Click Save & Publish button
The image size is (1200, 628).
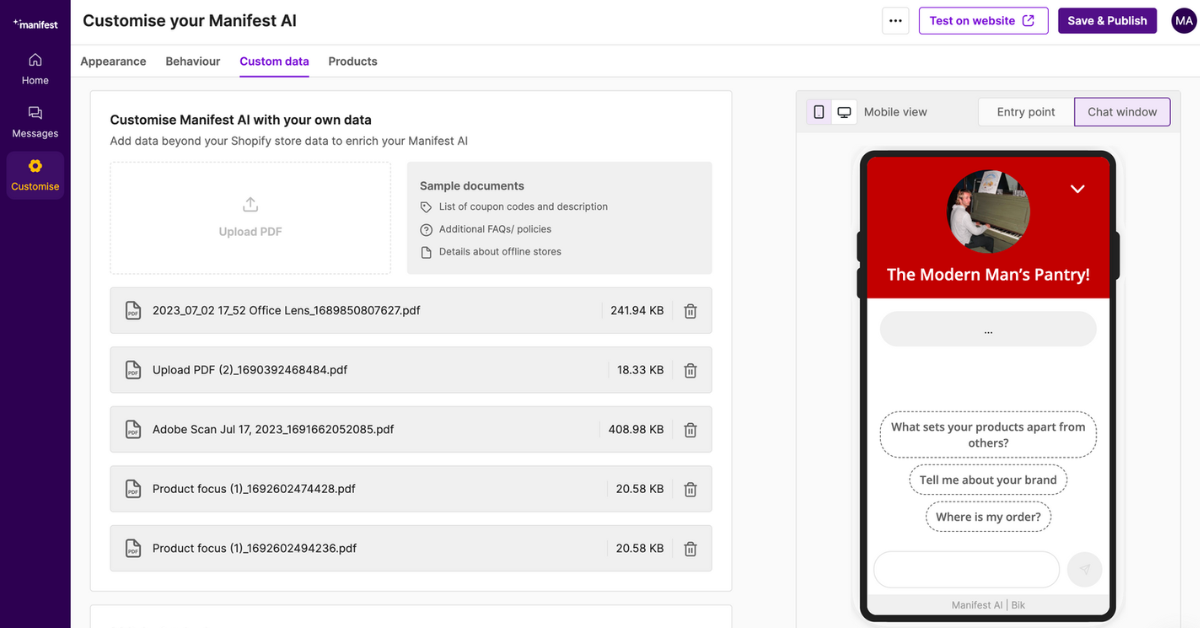coord(1107,21)
